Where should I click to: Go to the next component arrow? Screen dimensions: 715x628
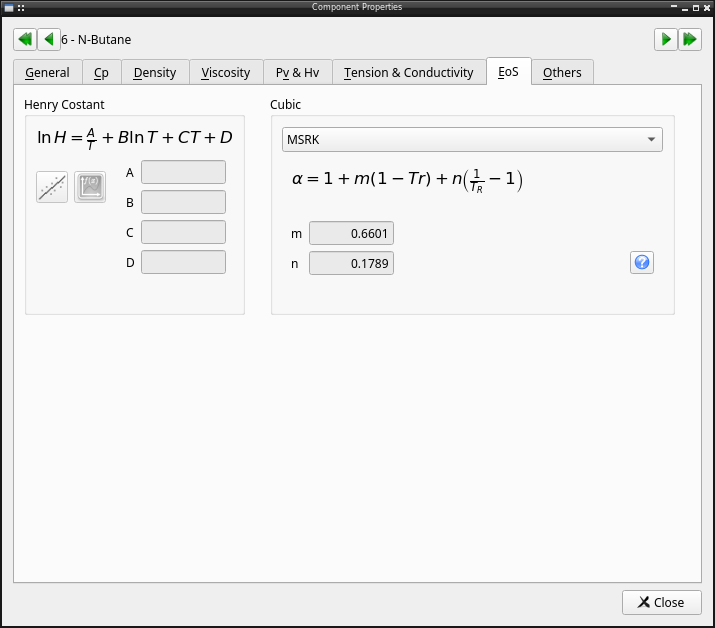666,40
